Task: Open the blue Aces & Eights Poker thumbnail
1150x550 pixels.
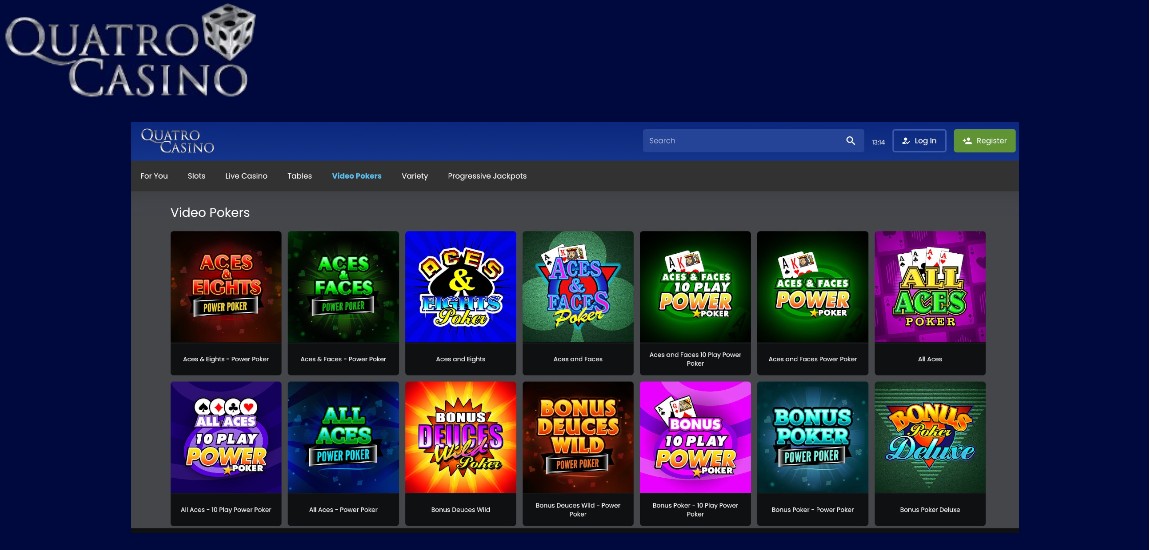Action: coord(461,287)
